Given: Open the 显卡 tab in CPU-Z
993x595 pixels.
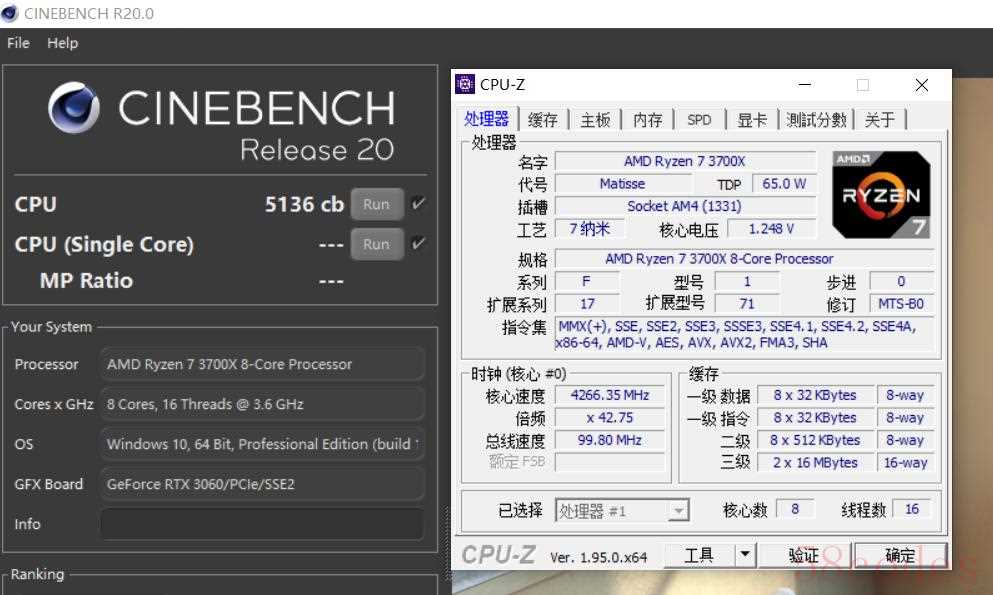Looking at the screenshot, I should click(x=752, y=120).
